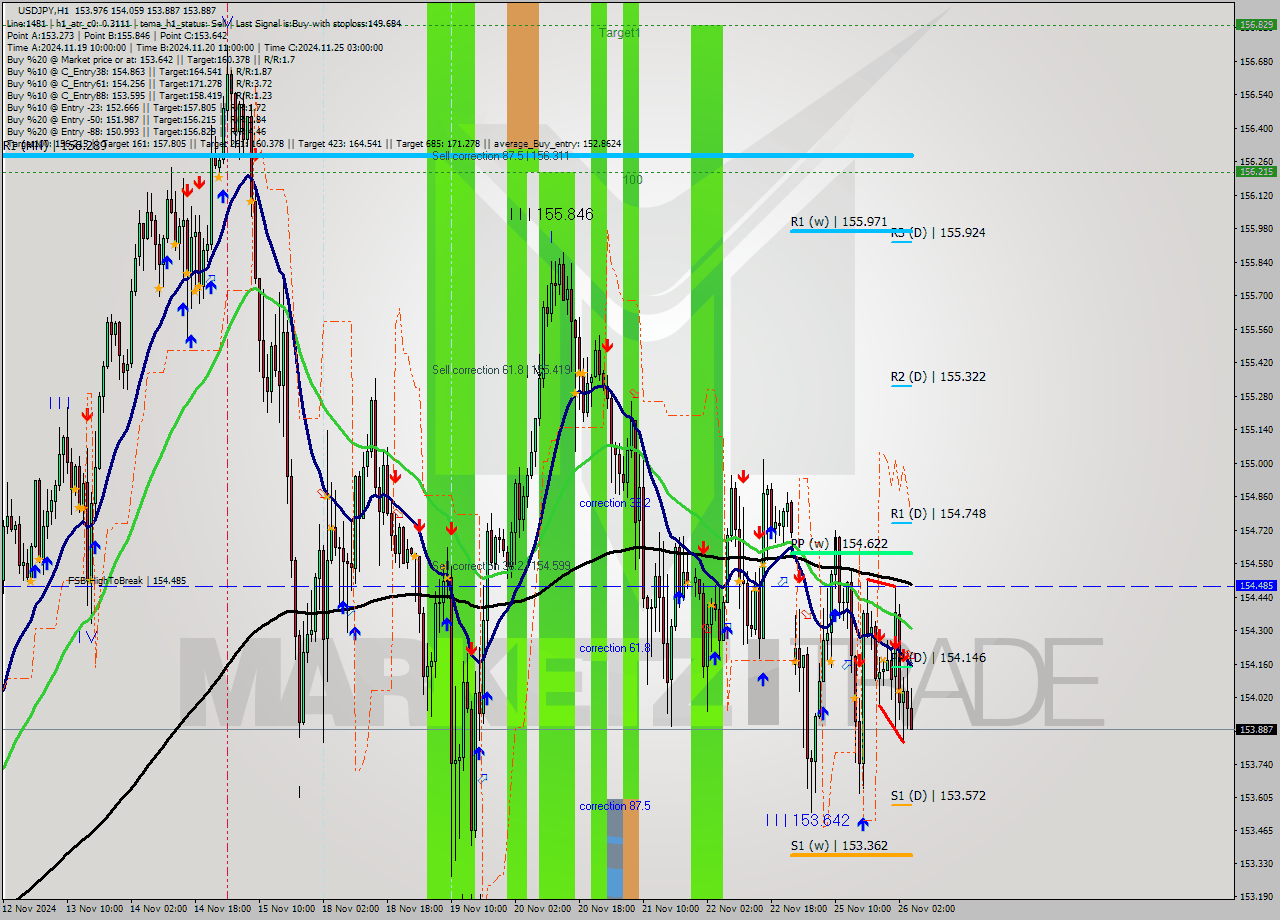
Task: Click the blue up arrow near 18 Nov 02:00 candles
Action: click(x=345, y=604)
